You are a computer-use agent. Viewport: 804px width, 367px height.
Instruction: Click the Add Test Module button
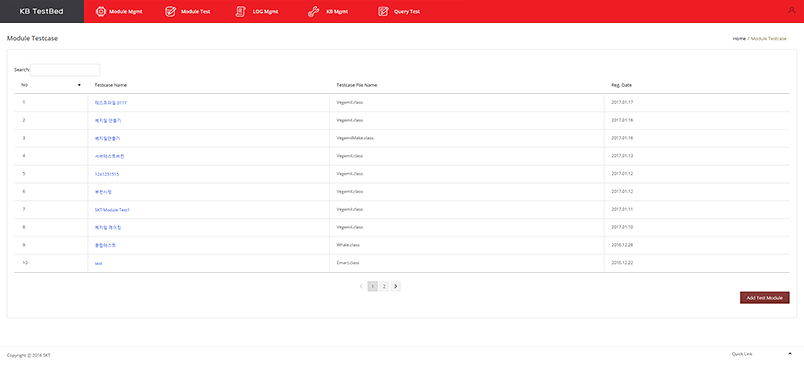click(765, 298)
